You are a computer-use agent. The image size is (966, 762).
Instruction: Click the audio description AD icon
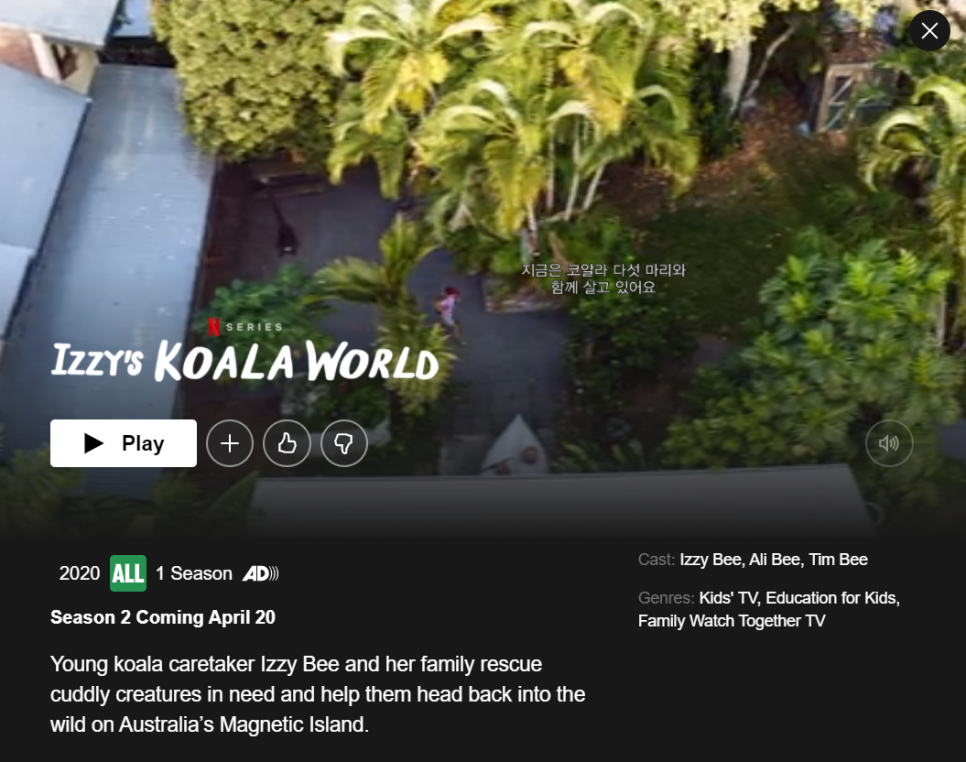[x=261, y=574]
